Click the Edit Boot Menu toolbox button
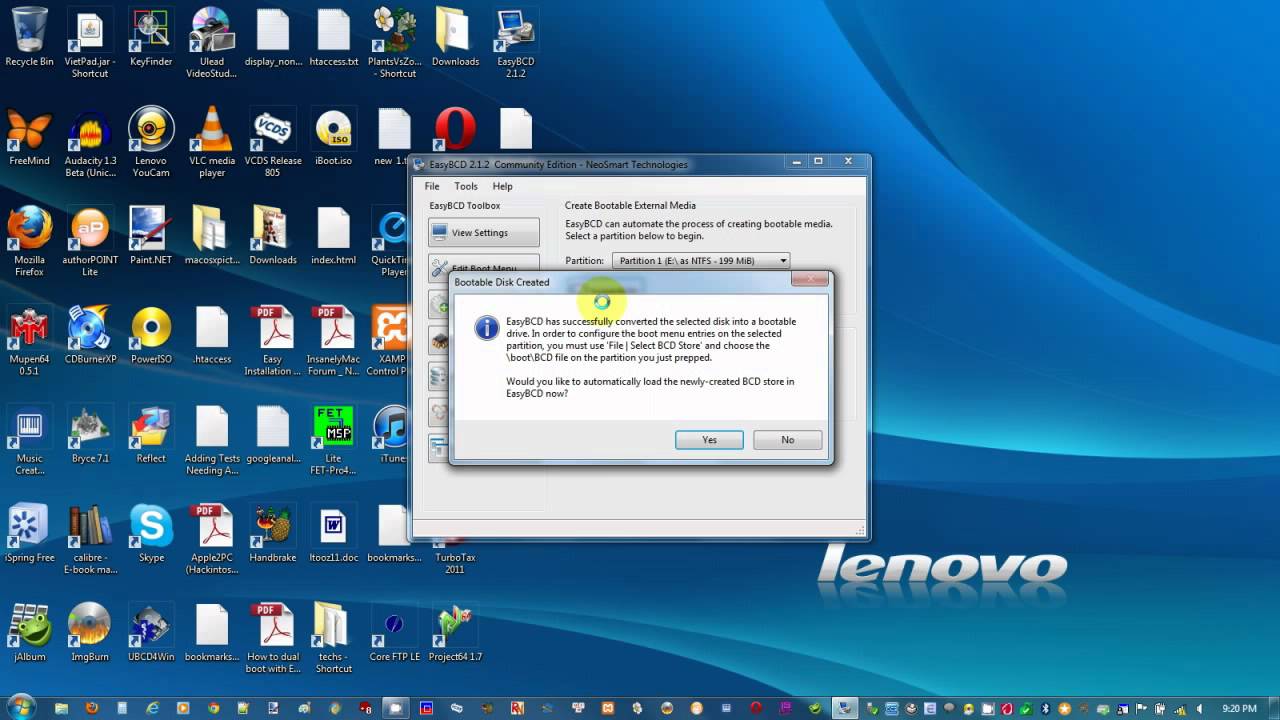The width and height of the screenshot is (1280, 720). 484,266
